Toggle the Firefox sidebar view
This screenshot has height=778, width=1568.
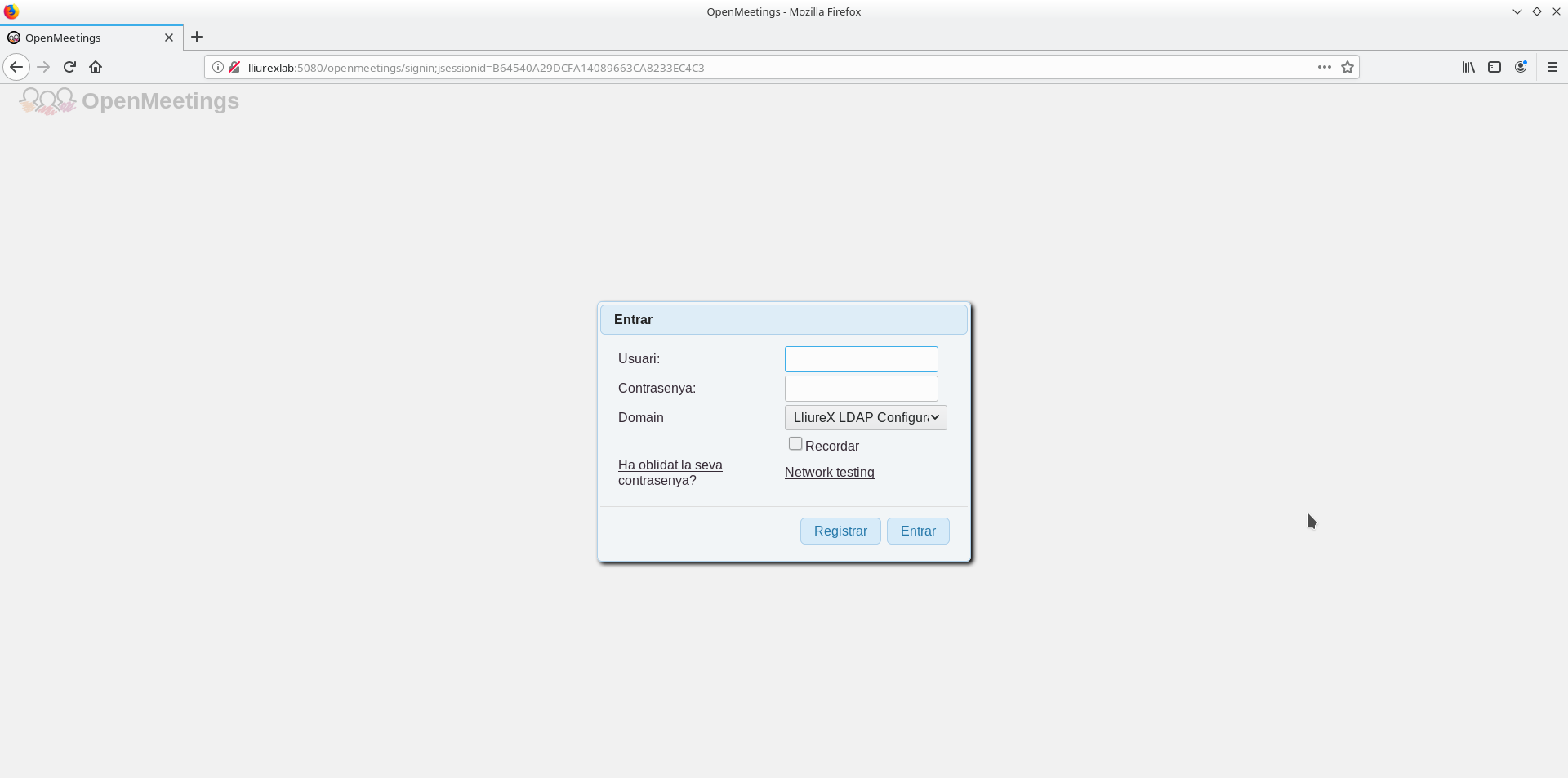pos(1494,67)
